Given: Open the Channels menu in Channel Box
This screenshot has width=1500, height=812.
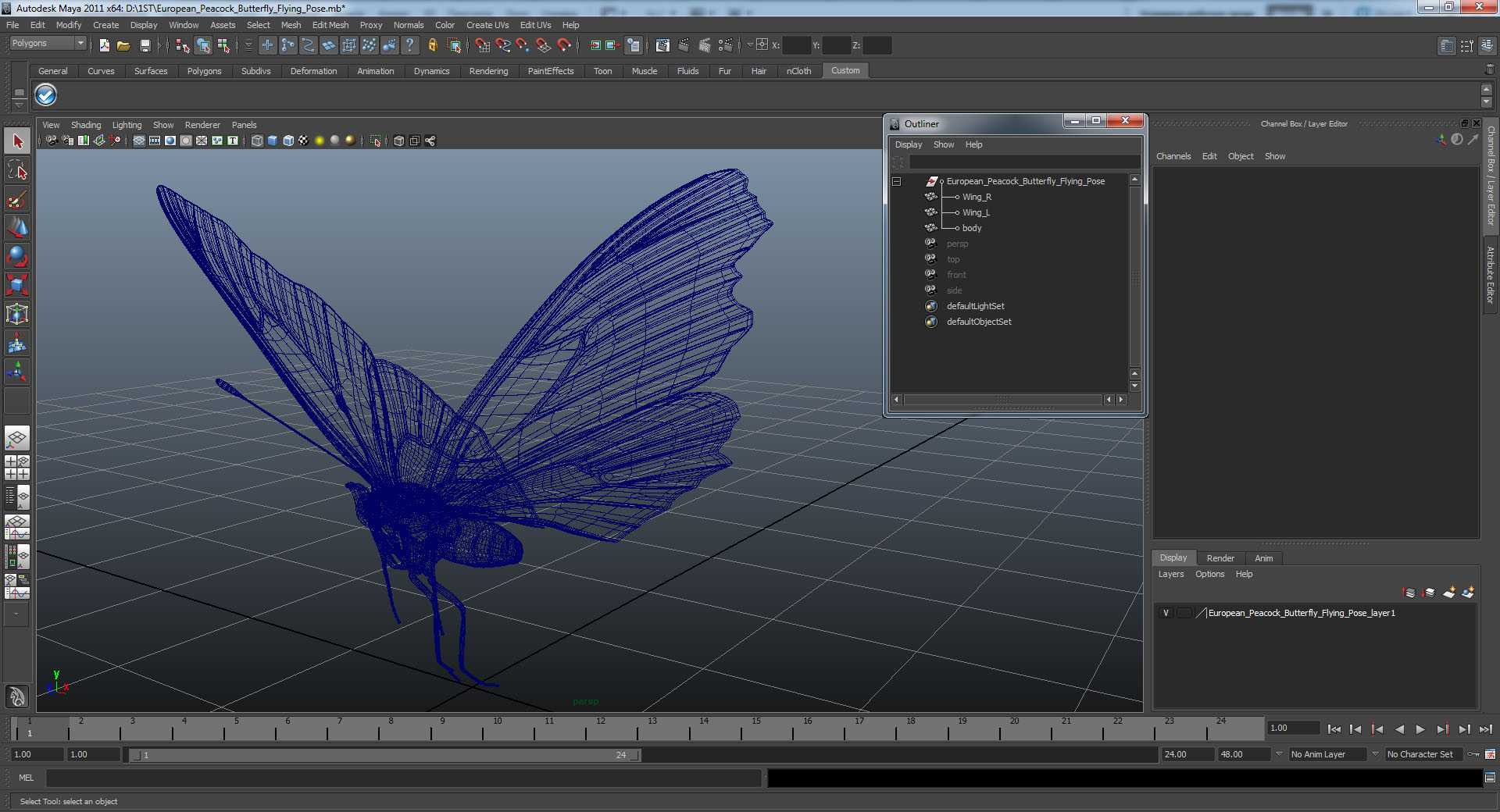Looking at the screenshot, I should pyautogui.click(x=1173, y=156).
